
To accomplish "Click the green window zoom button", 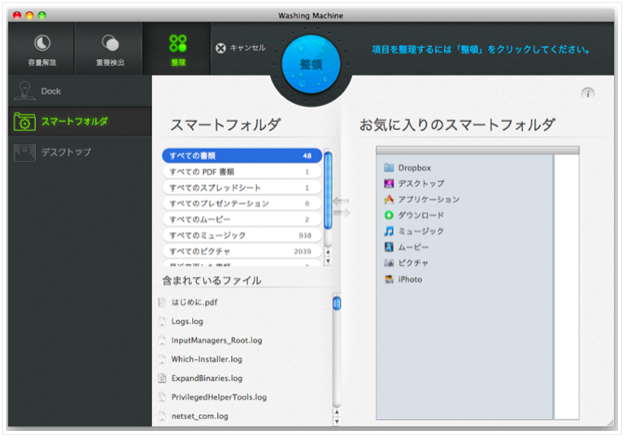I will pos(42,15).
